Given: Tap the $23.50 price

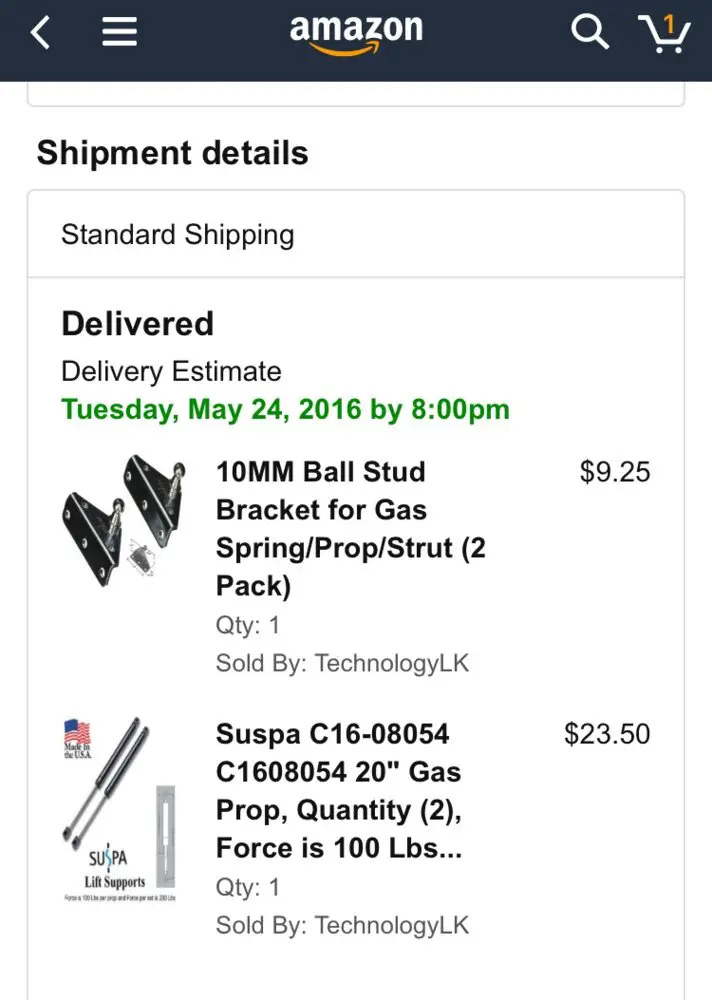Looking at the screenshot, I should click(x=607, y=734).
